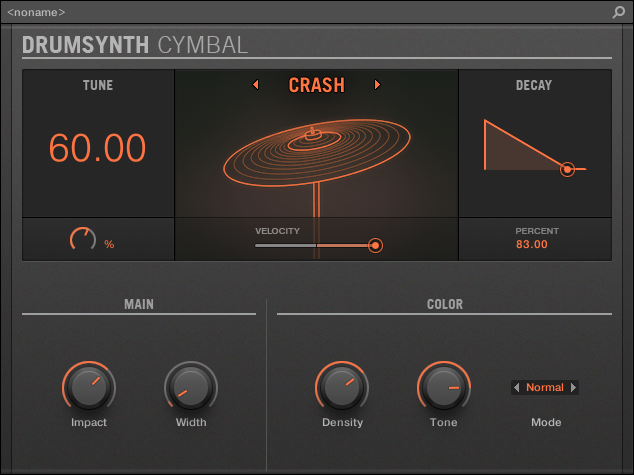Click the Decay percent value 83.00
This screenshot has height=475, width=634.
point(532,244)
